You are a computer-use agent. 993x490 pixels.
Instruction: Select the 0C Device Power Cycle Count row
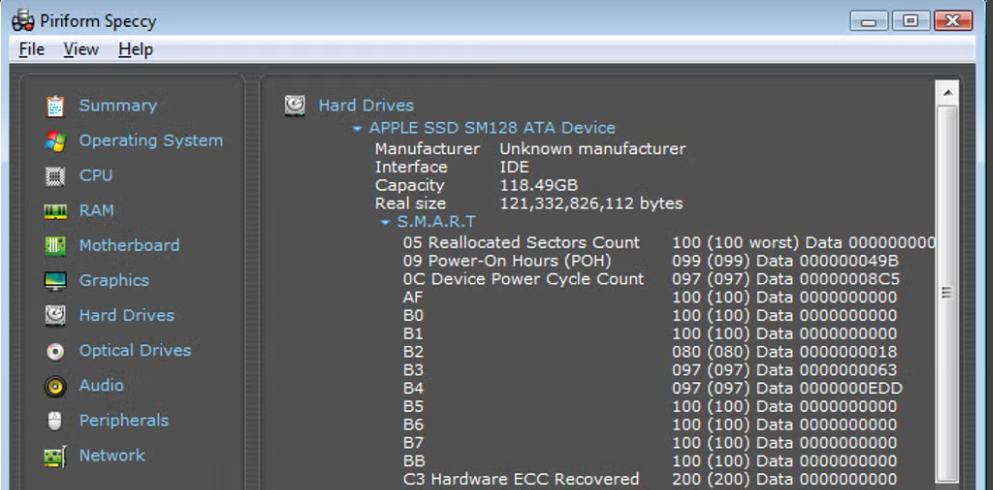pos(652,279)
